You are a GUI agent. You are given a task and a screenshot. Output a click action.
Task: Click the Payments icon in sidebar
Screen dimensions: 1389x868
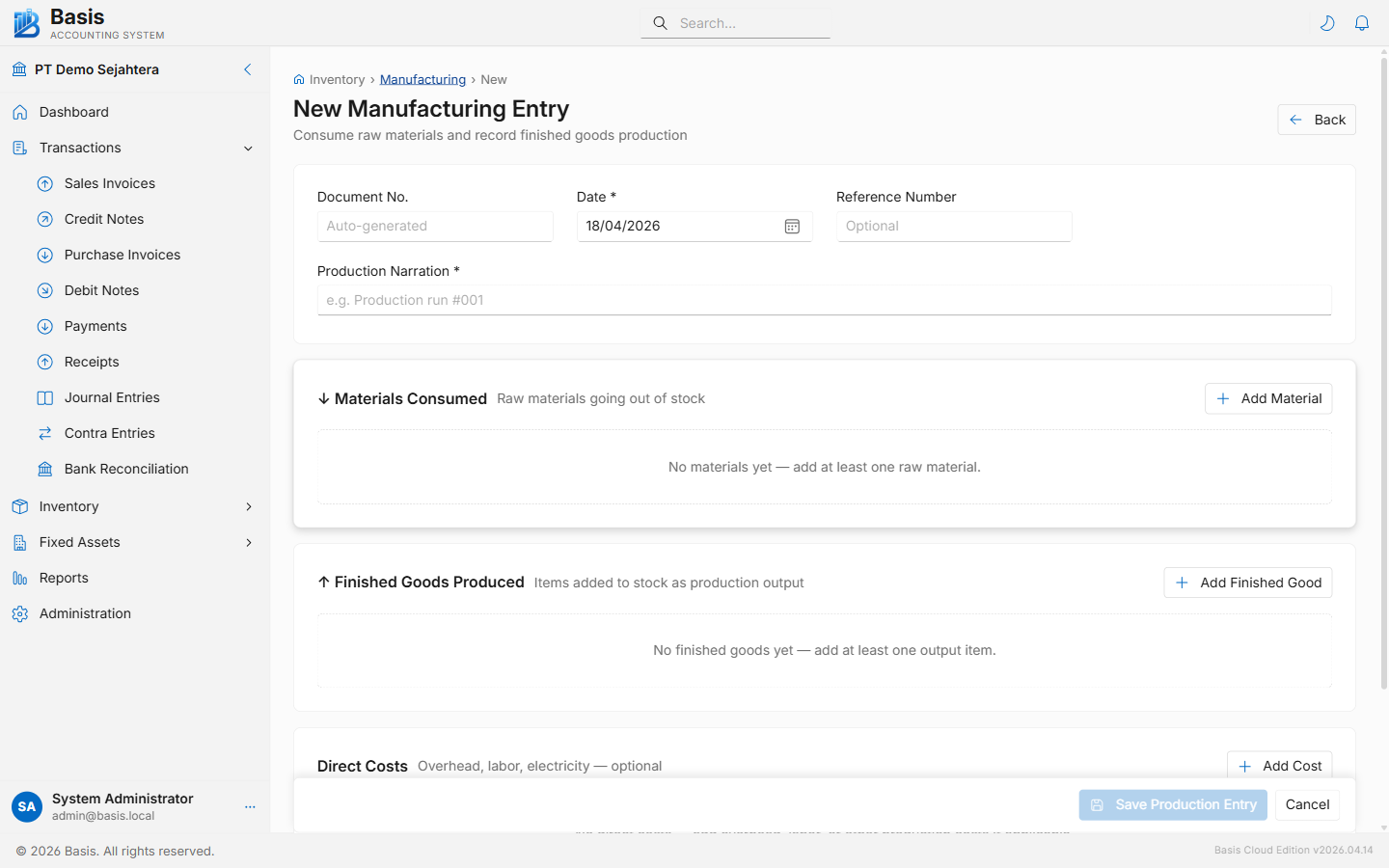point(44,326)
